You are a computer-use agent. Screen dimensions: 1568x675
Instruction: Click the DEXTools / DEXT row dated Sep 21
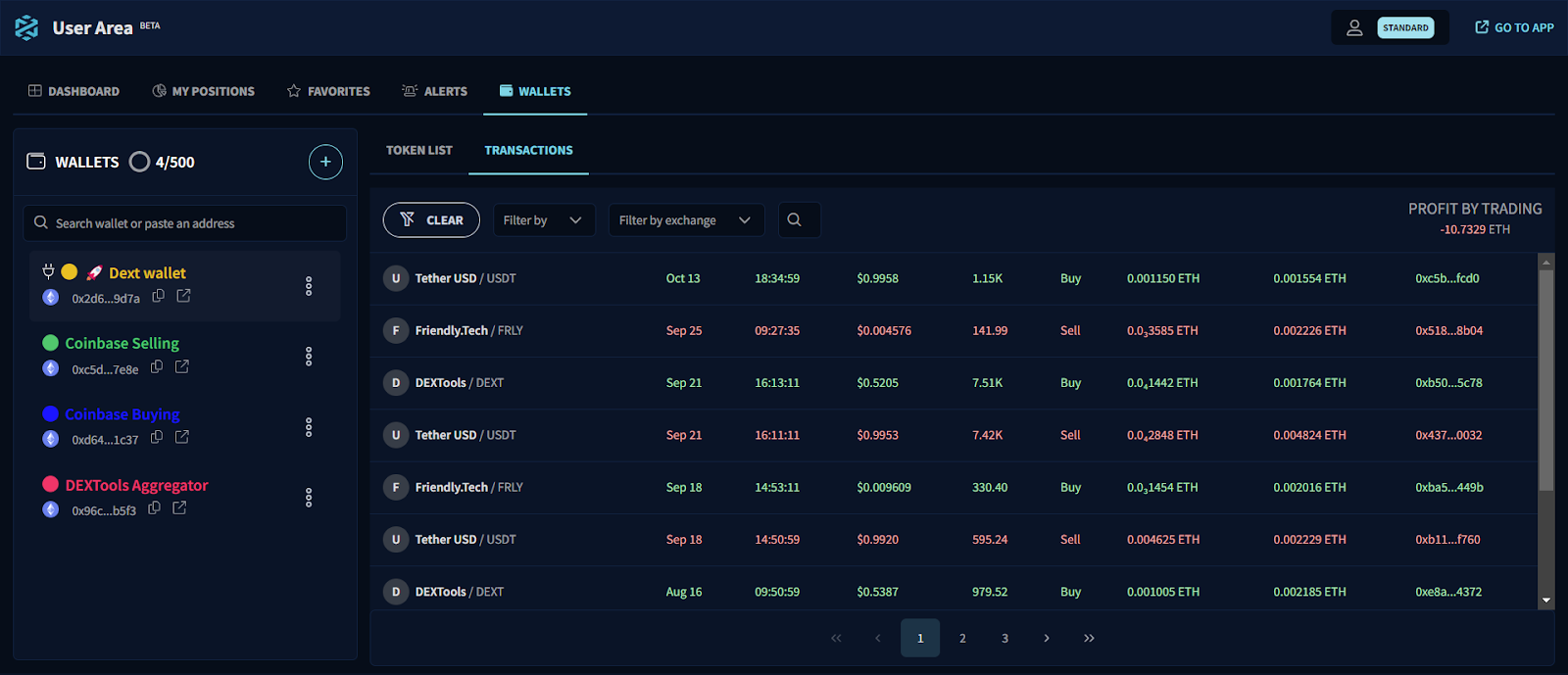coord(953,383)
